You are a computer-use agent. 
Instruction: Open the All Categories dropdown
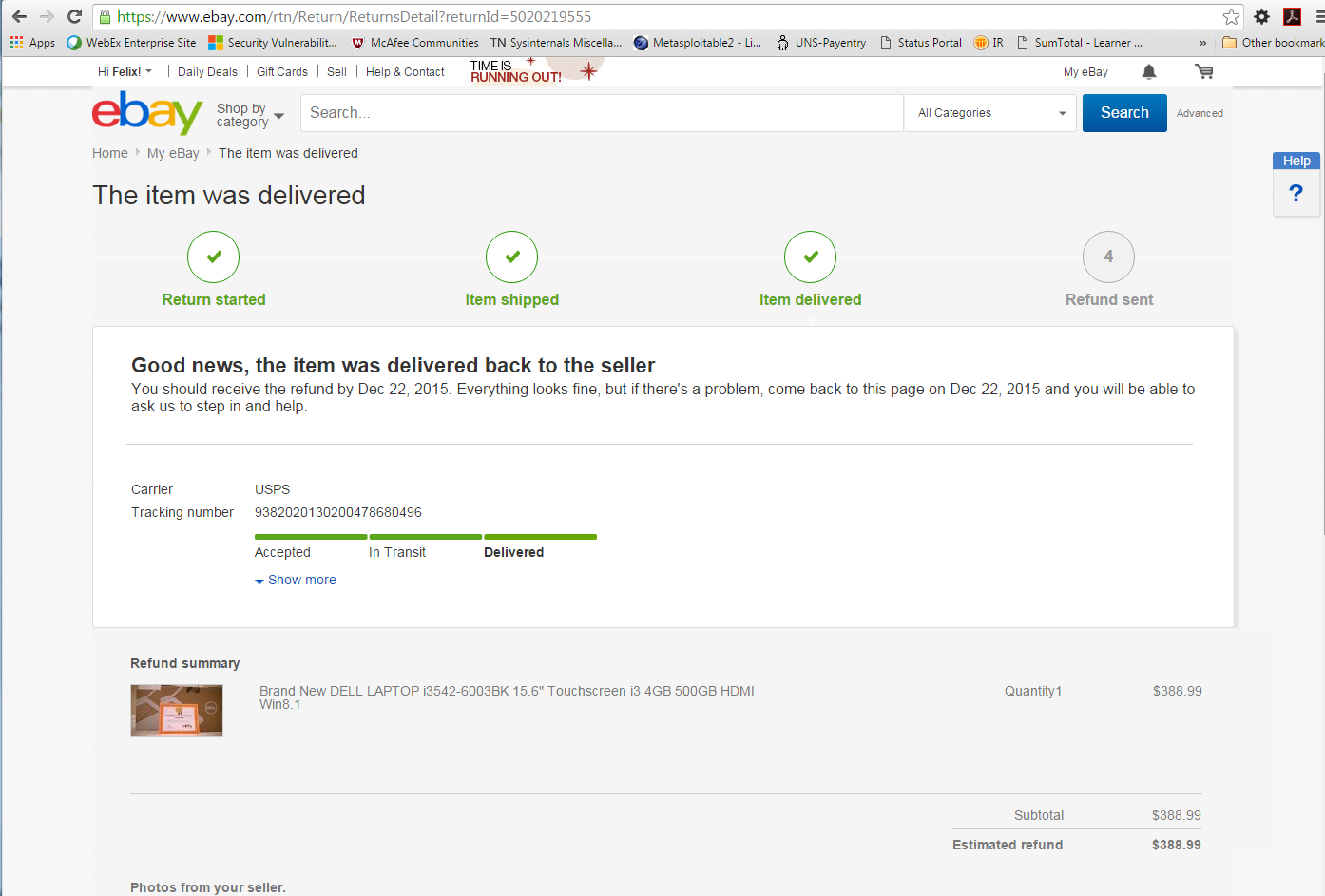pyautogui.click(x=990, y=113)
